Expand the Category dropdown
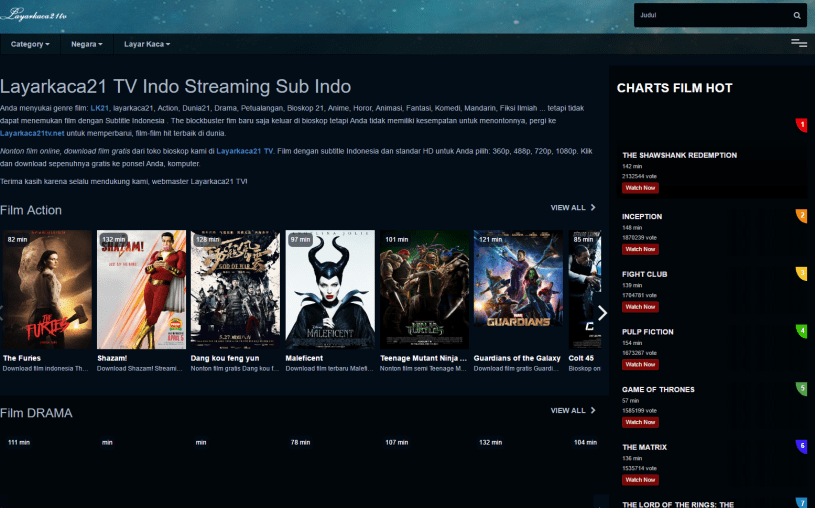Viewport: 815px width, 508px height. pos(30,44)
